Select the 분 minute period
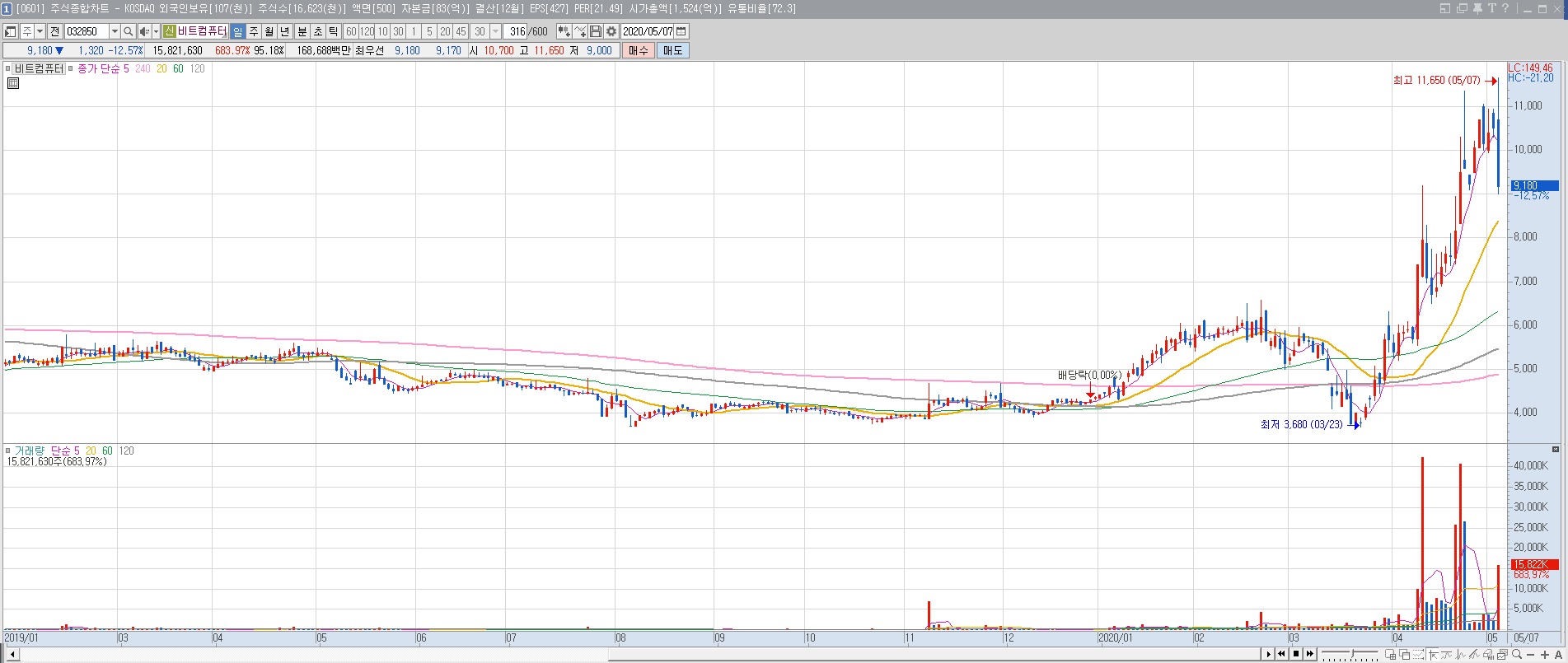The height and width of the screenshot is (663, 1568). tap(302, 31)
